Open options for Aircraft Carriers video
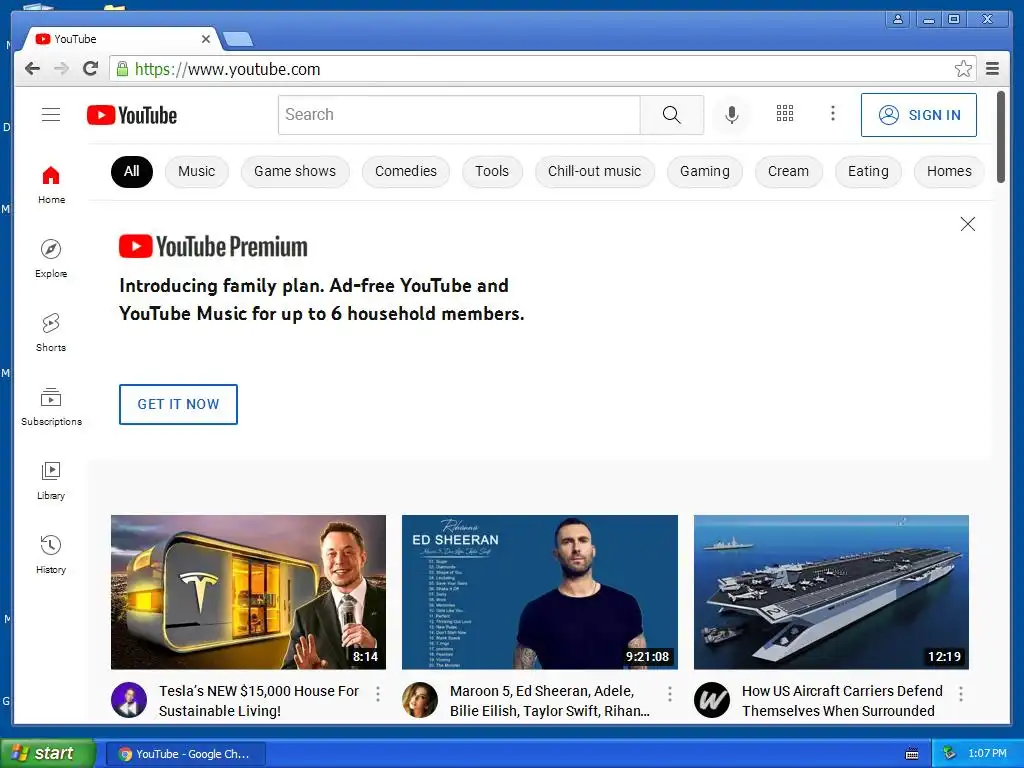1024x768 pixels. (961, 694)
